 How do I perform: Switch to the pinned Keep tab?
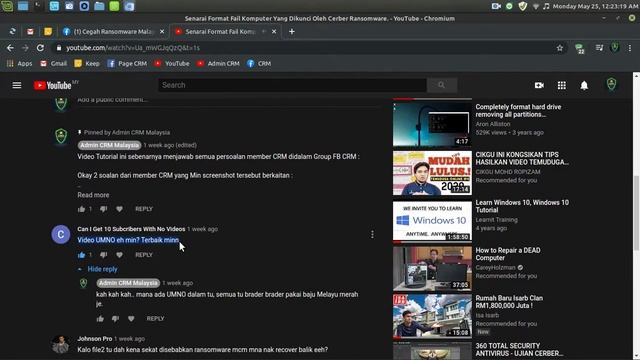click(x=48, y=31)
